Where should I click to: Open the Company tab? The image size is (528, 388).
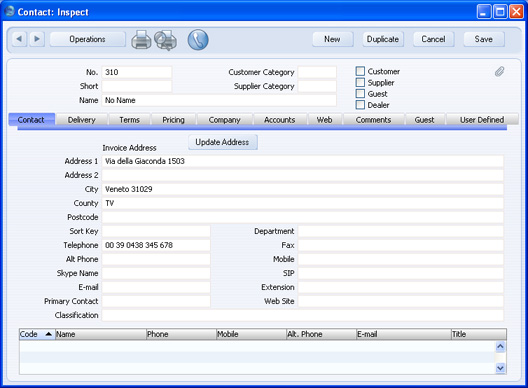pos(225,120)
